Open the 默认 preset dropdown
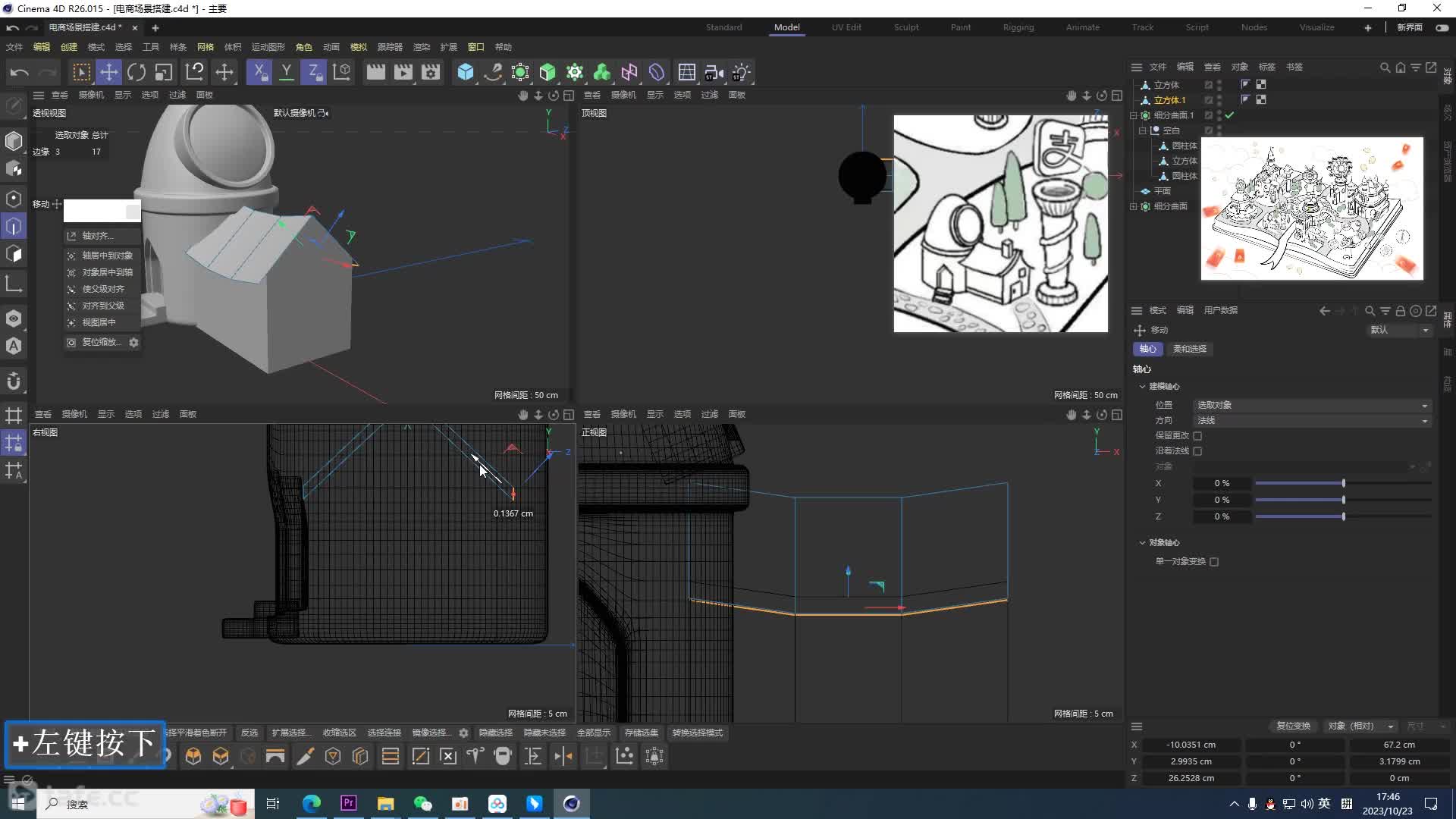Screen dimensions: 1456x819 [1399, 330]
